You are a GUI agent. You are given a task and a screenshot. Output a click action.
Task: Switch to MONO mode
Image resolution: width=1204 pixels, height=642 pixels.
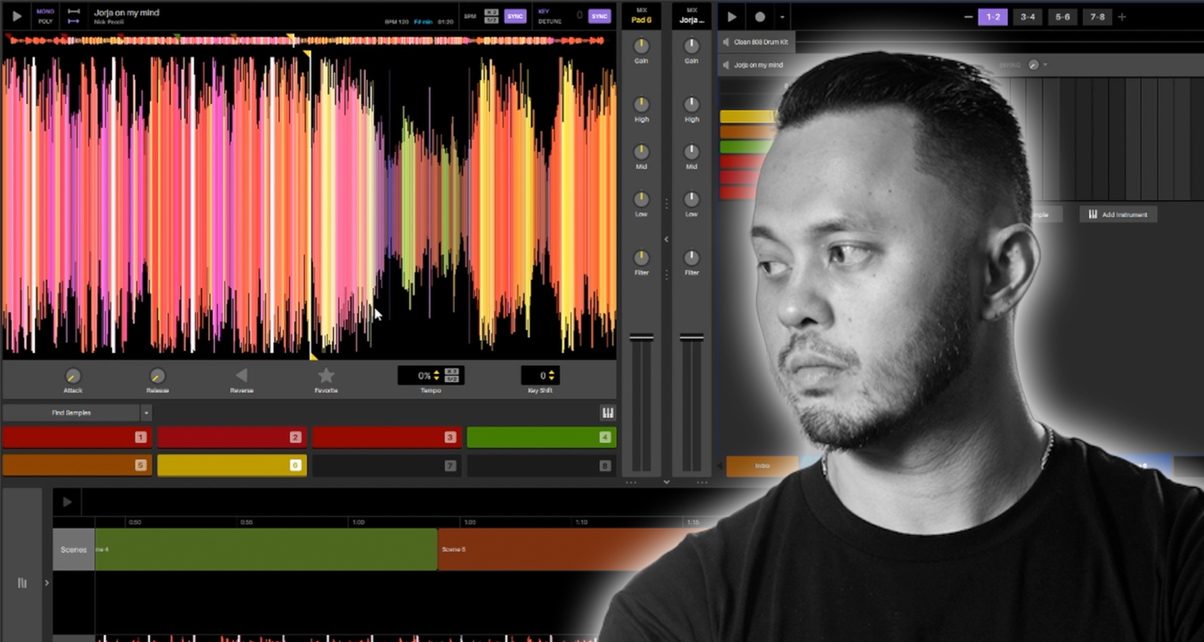[45, 12]
